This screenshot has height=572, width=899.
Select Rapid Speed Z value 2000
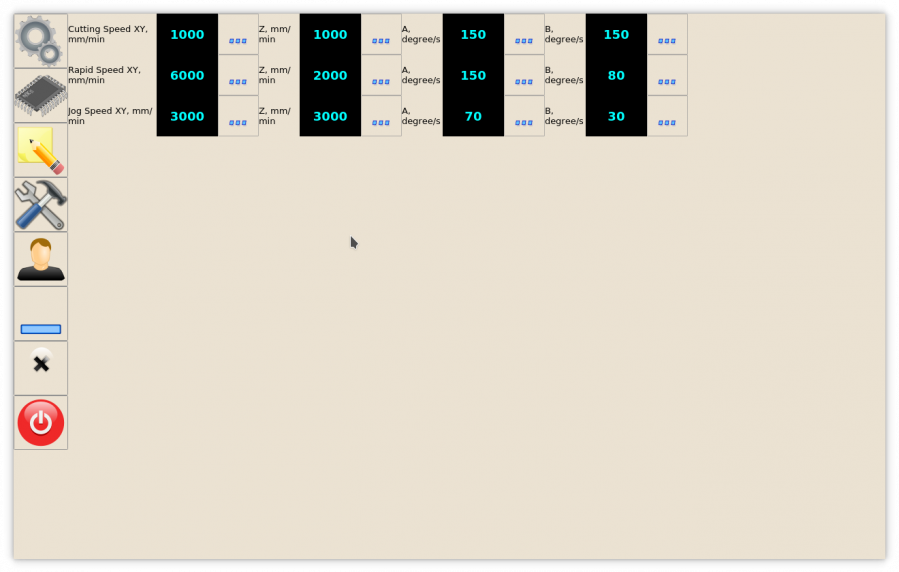click(x=330, y=75)
